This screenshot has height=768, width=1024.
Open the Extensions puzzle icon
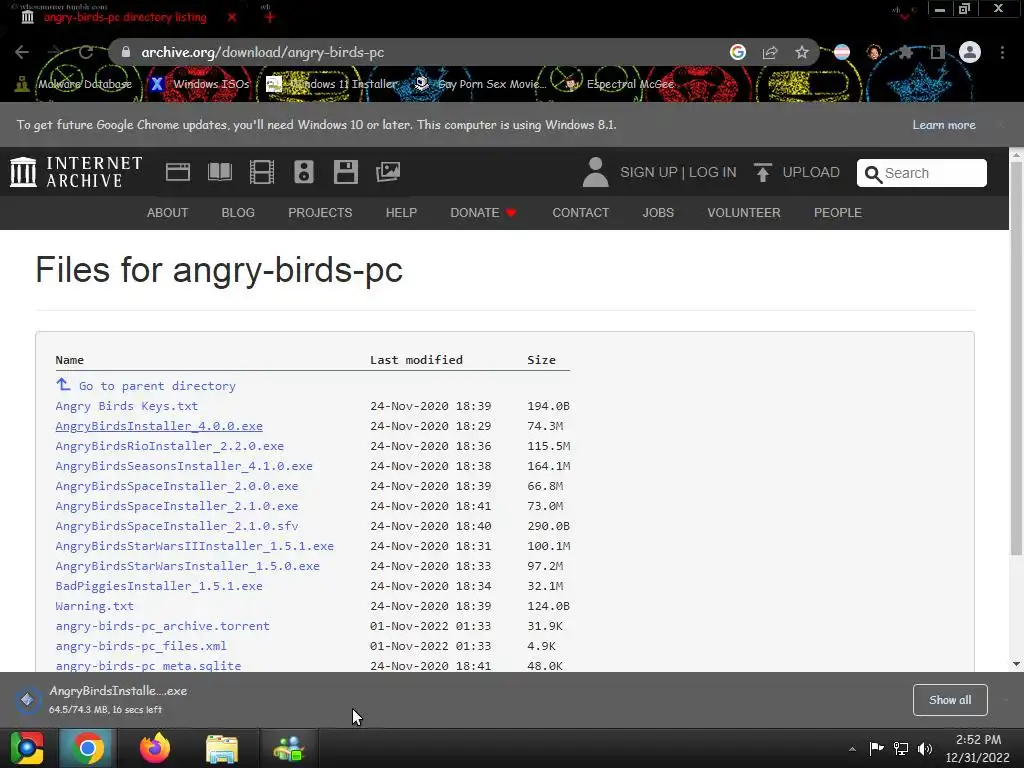pyautogui.click(x=905, y=52)
